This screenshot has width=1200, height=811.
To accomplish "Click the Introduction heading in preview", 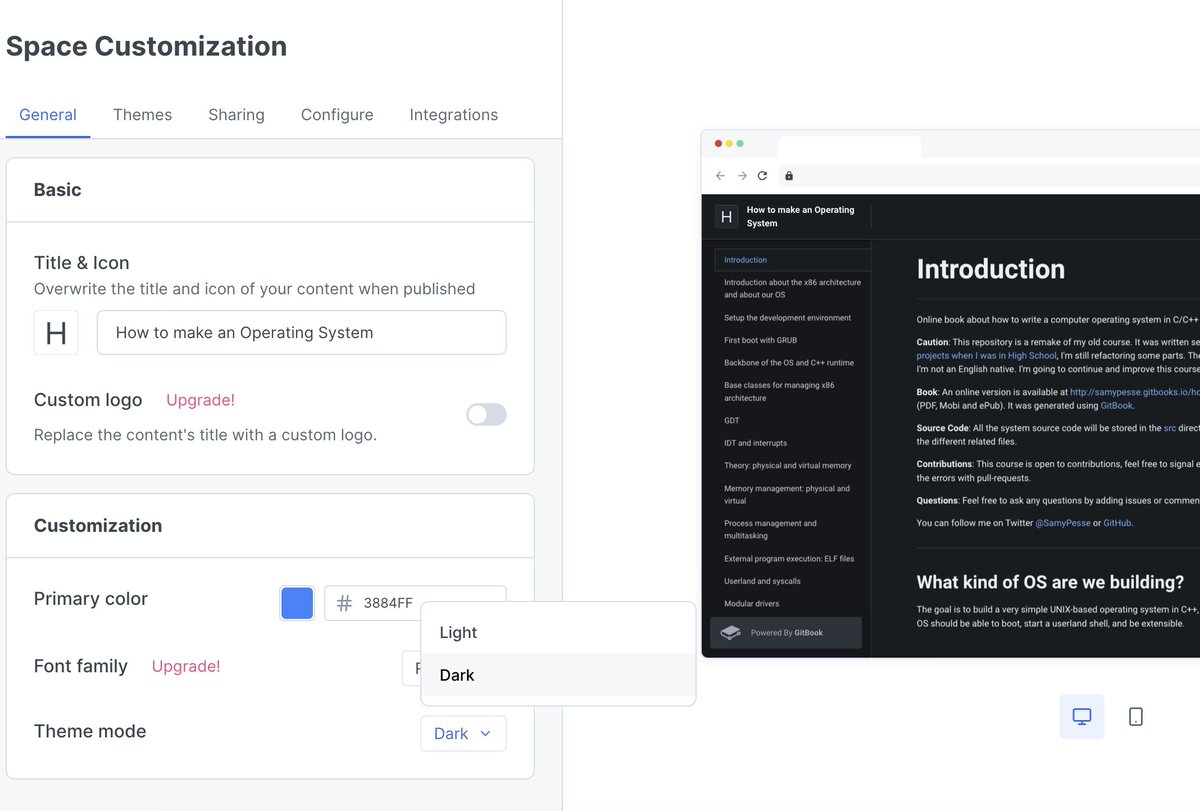I will point(991,269).
